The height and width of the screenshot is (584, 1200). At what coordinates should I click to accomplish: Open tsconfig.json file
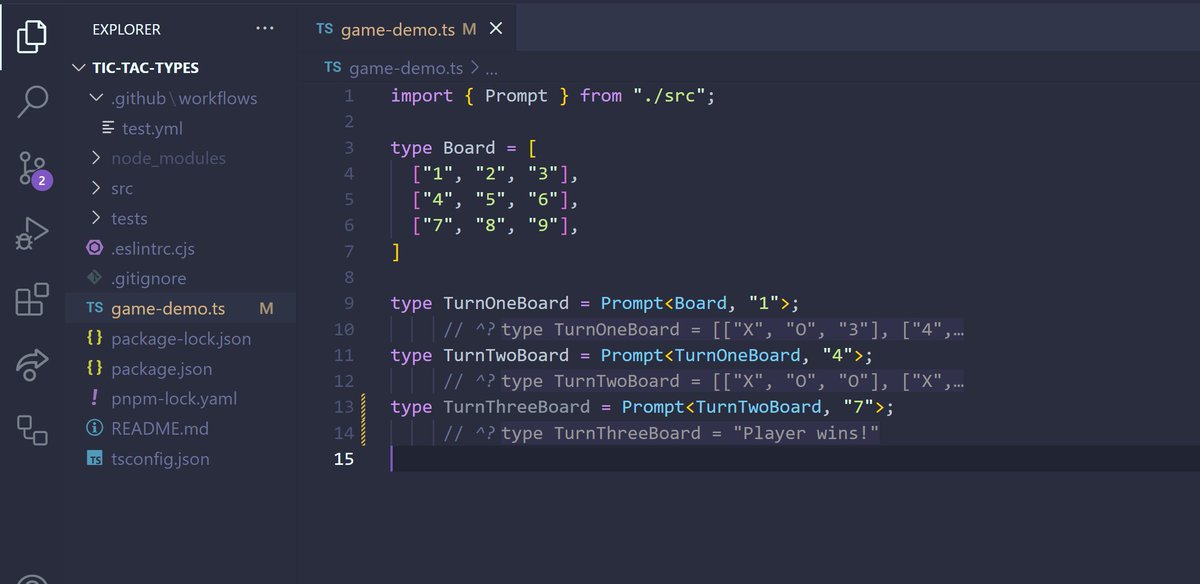click(x=160, y=459)
